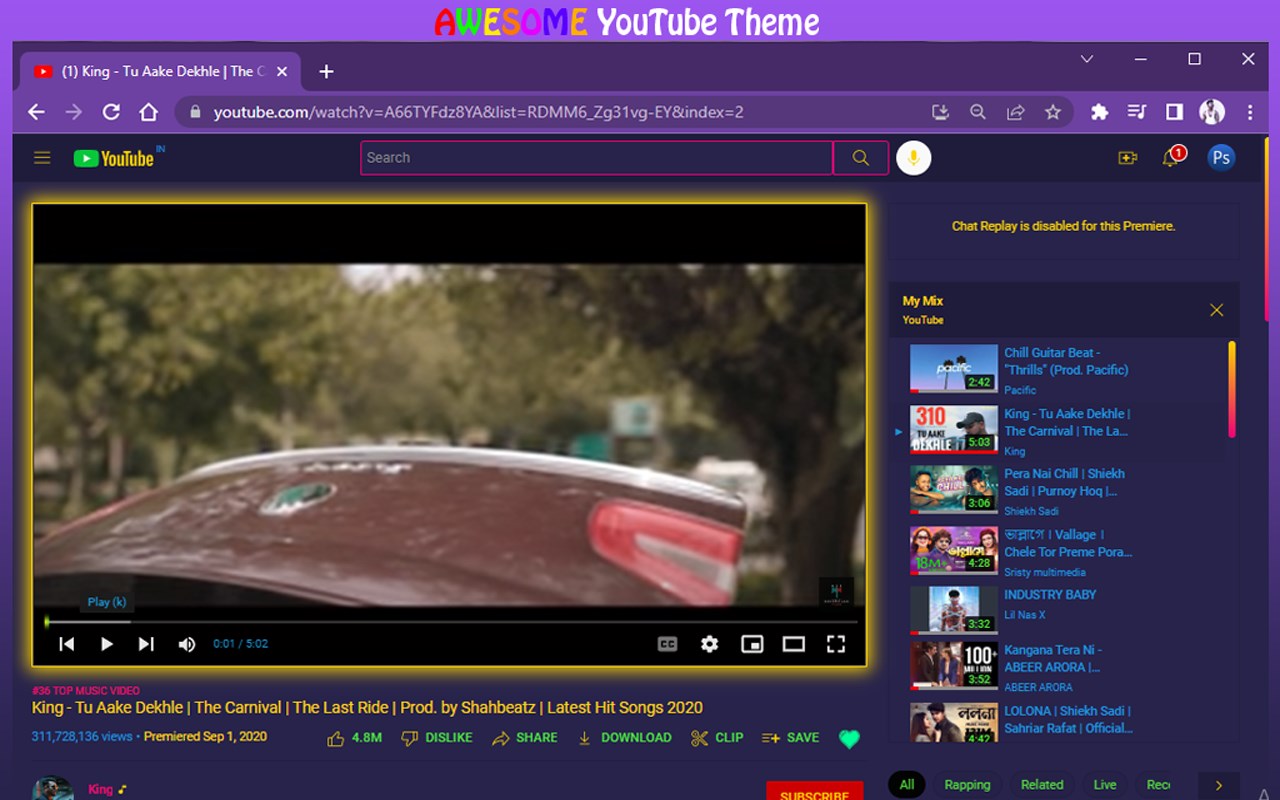The height and width of the screenshot is (800, 1280).
Task: Open media controls icon in toolbar
Action: (1137, 112)
